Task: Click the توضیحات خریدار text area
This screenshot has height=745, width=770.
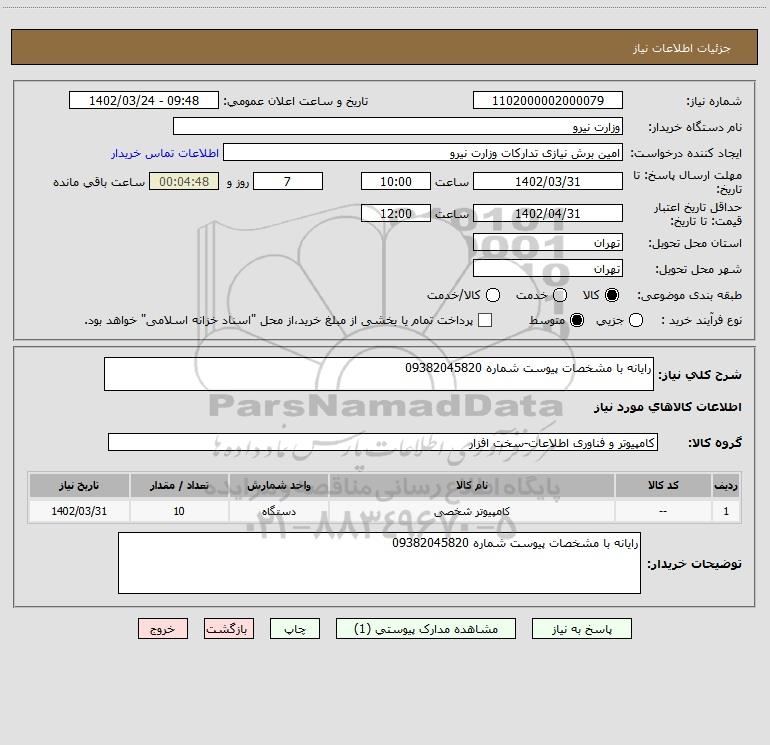Action: click(379, 563)
